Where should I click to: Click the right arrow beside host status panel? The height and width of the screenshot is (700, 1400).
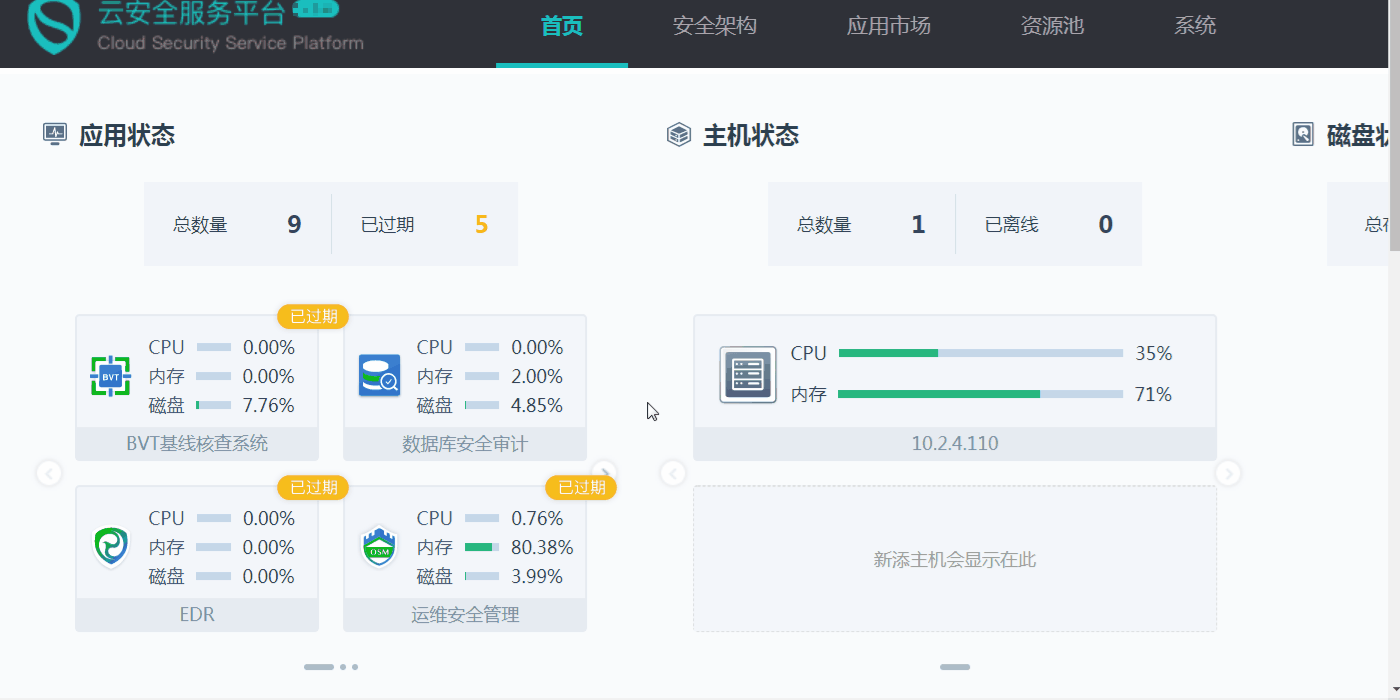point(1228,473)
